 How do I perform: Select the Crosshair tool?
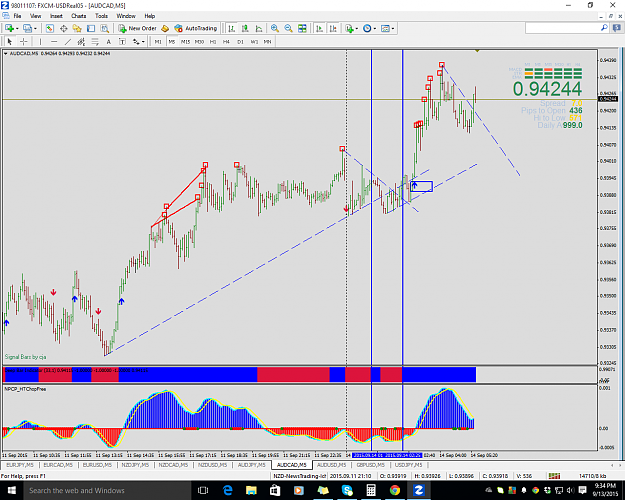24,41
